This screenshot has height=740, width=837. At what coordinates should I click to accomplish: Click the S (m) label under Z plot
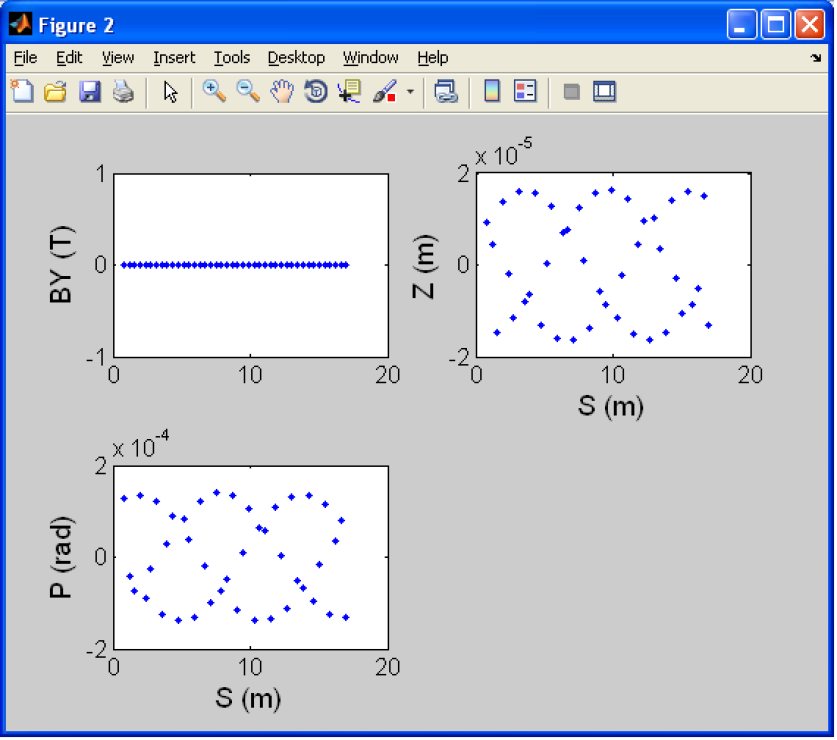610,406
